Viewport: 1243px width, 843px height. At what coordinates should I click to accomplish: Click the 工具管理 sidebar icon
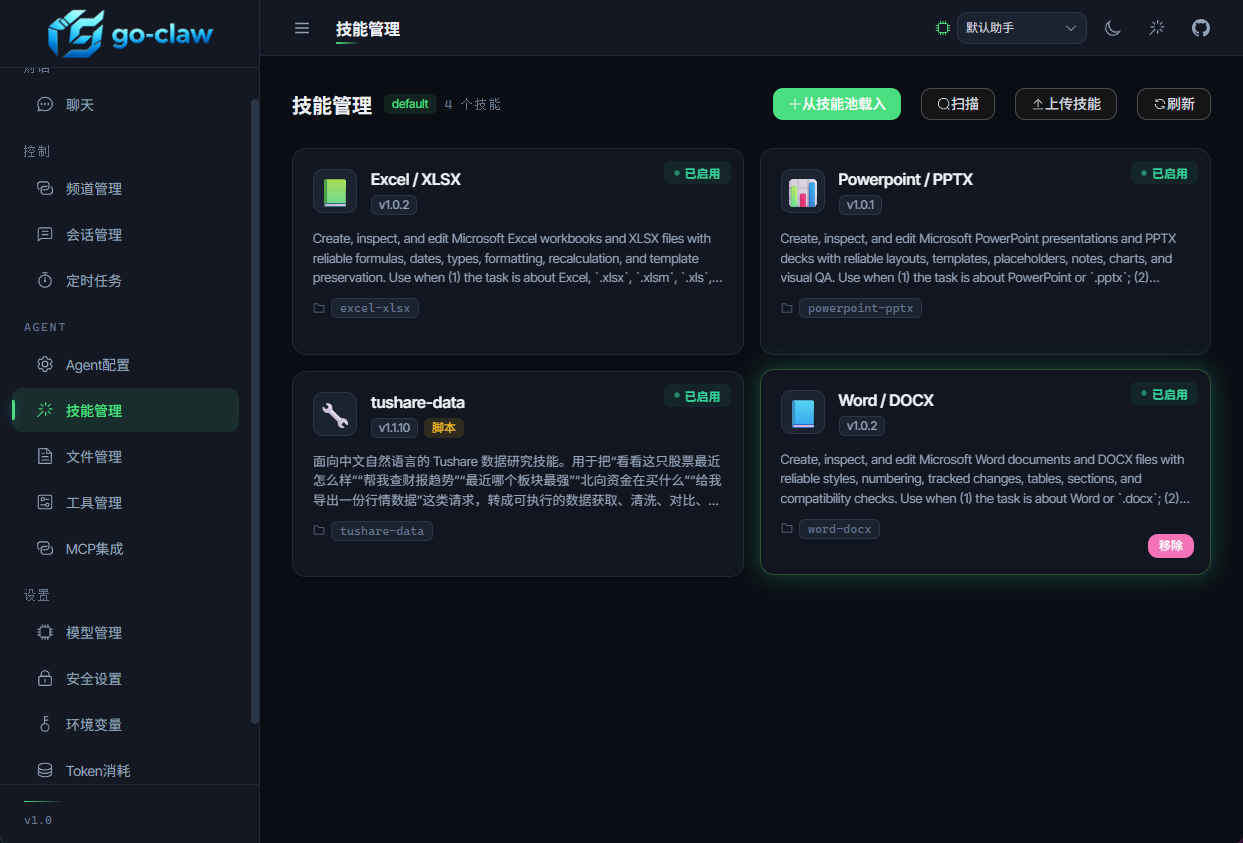pos(45,502)
